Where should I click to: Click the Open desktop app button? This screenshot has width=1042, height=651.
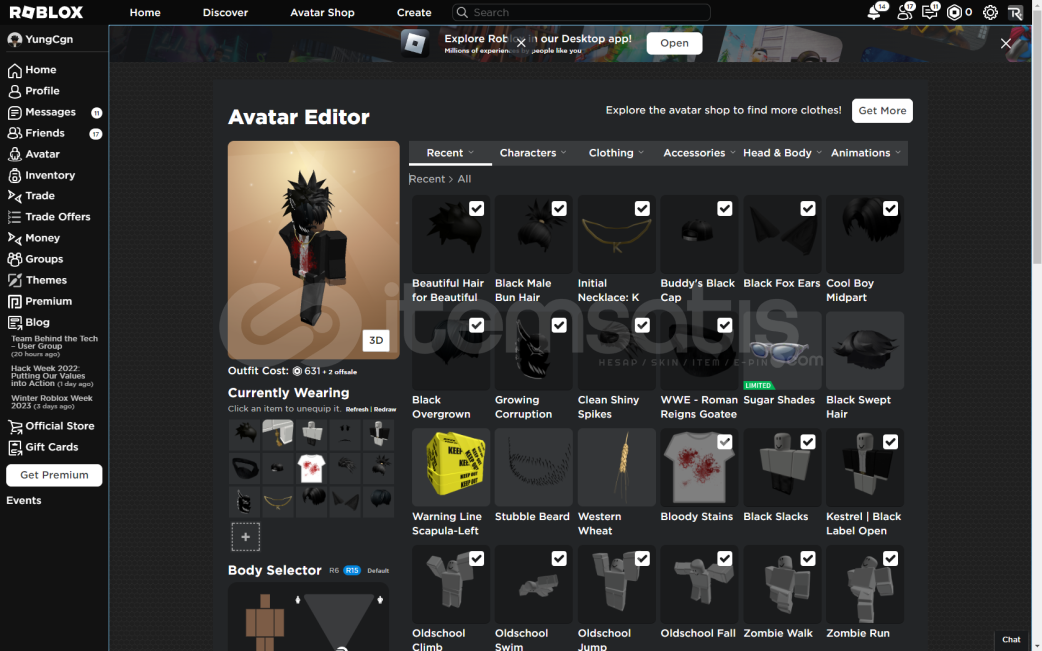tap(674, 43)
